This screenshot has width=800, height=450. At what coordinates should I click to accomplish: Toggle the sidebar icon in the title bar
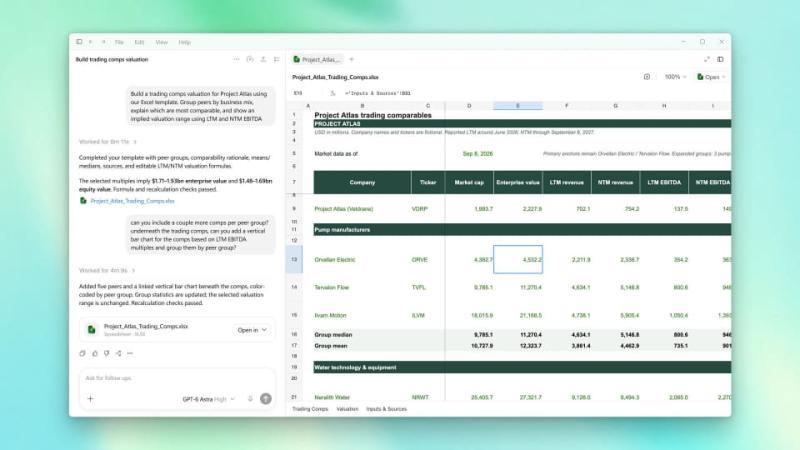(79, 42)
